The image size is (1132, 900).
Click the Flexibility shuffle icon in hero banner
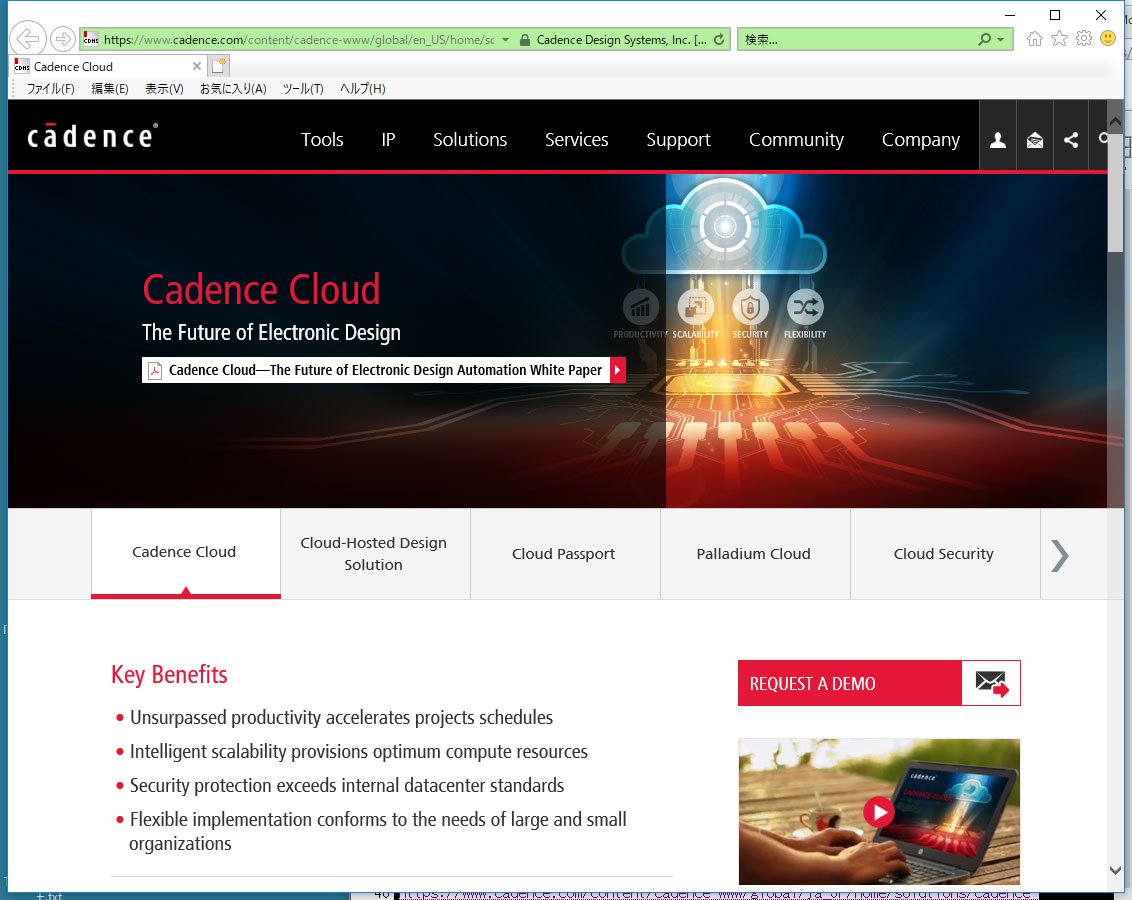click(805, 307)
